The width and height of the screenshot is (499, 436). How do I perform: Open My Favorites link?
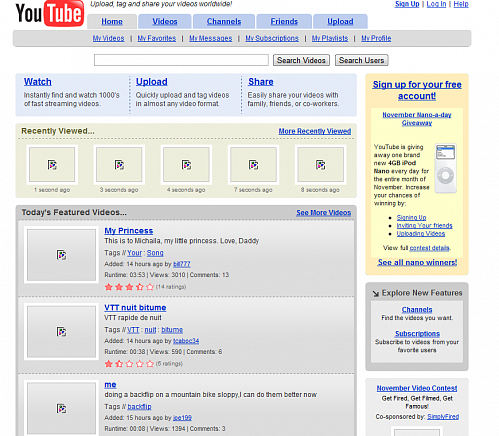click(157, 38)
